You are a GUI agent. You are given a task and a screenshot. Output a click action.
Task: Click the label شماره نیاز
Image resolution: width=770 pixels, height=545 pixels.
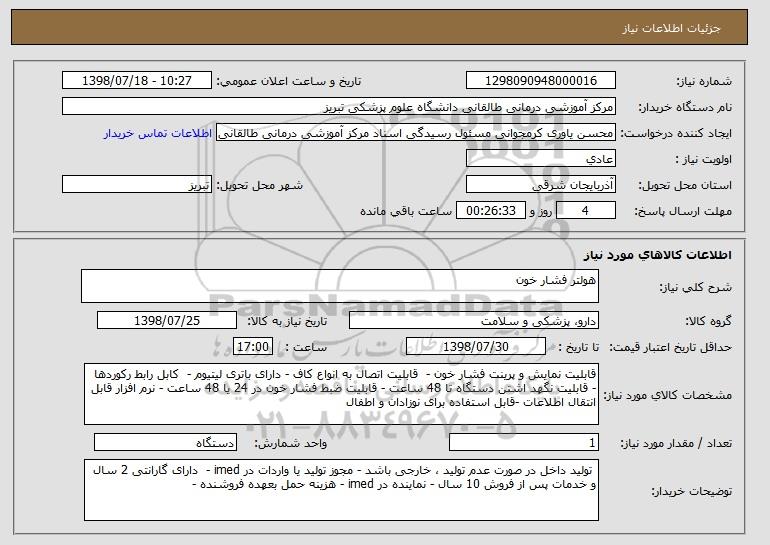coord(704,81)
